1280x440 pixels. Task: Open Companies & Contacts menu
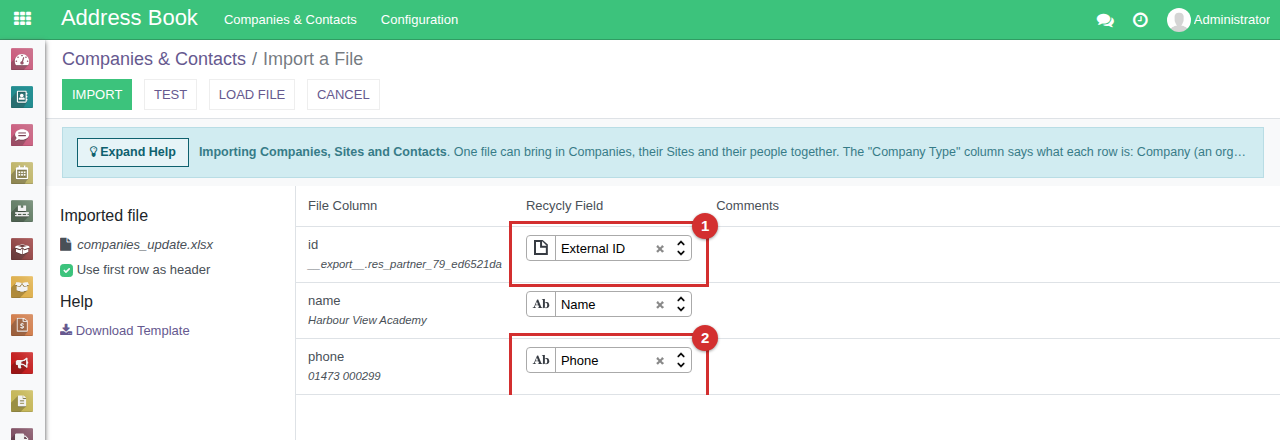pos(290,20)
